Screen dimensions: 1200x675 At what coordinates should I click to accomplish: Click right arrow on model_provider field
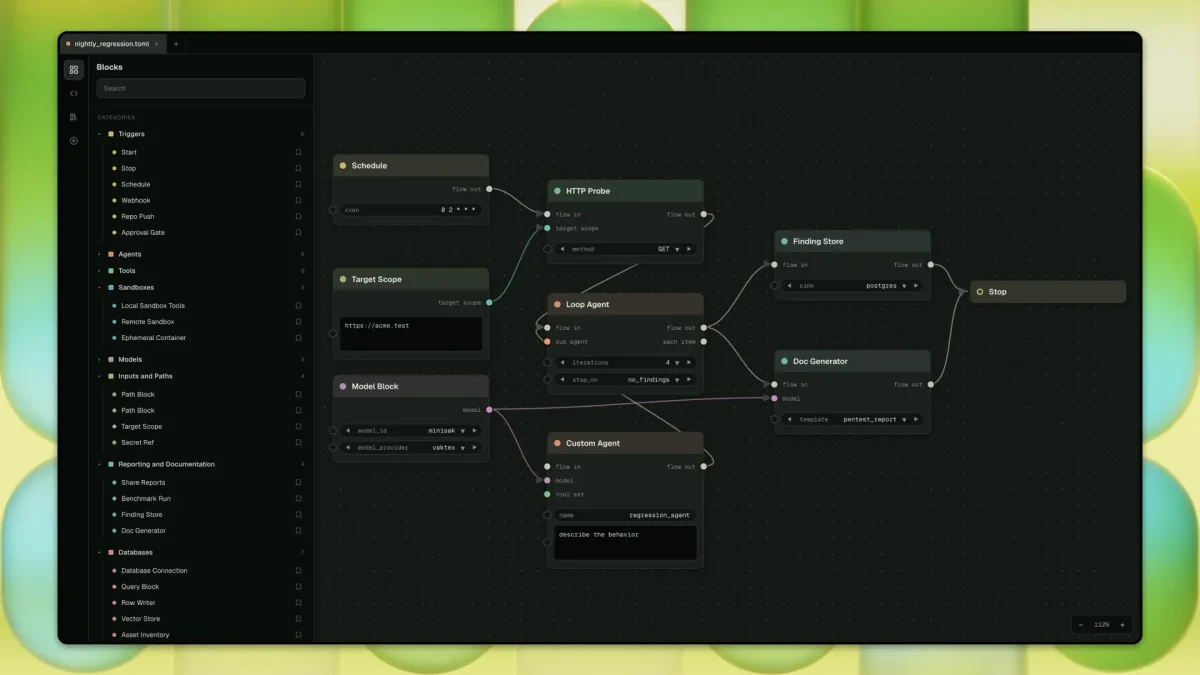point(475,448)
